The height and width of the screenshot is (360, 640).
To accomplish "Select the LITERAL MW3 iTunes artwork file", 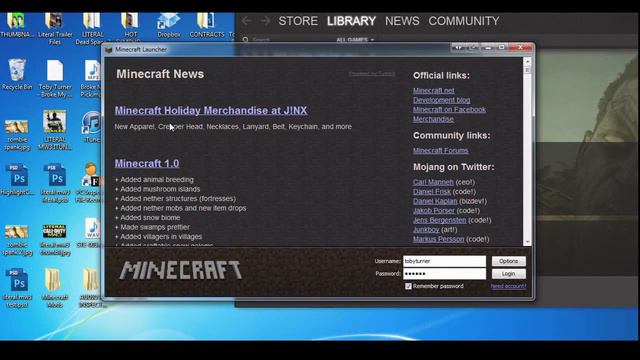I will (55, 130).
